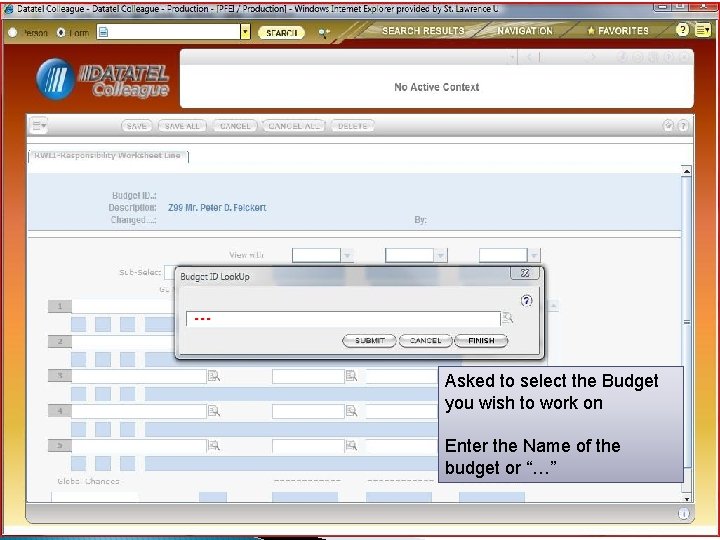Click FINISH in the Budget ID dialog
Viewport: 720px width, 540px height.
pyautogui.click(x=481, y=341)
